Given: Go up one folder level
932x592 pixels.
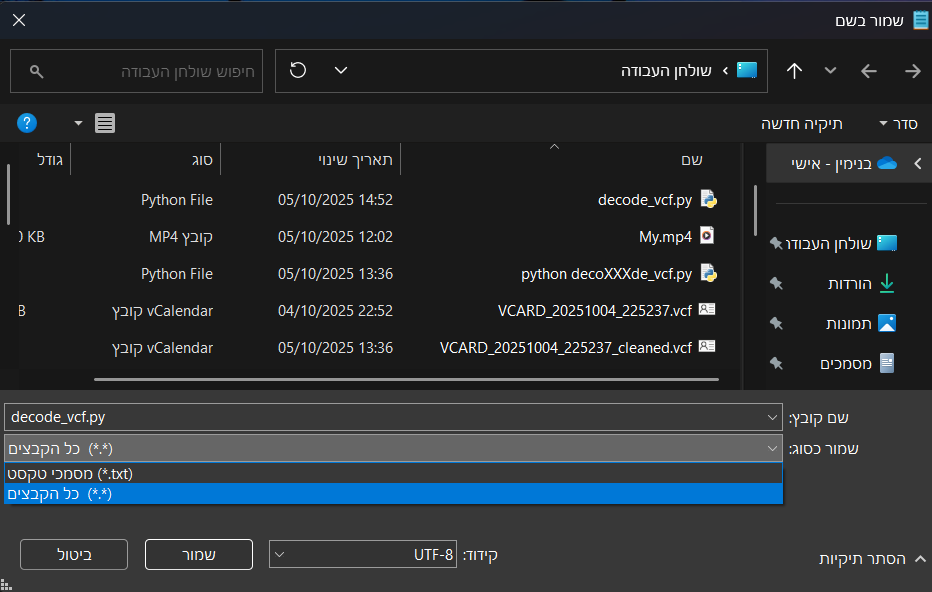Looking at the screenshot, I should [x=794, y=71].
